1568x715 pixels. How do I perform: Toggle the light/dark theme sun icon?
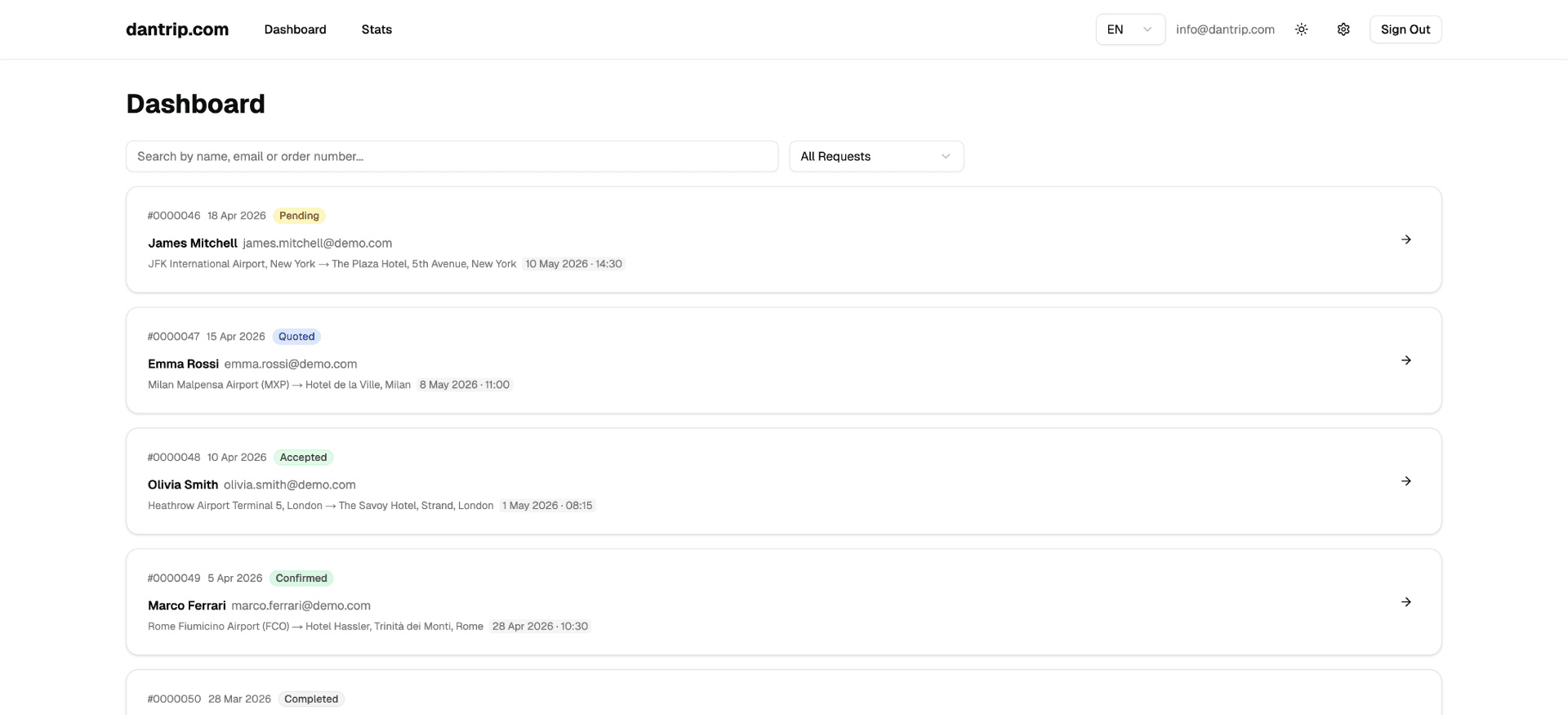coord(1301,29)
